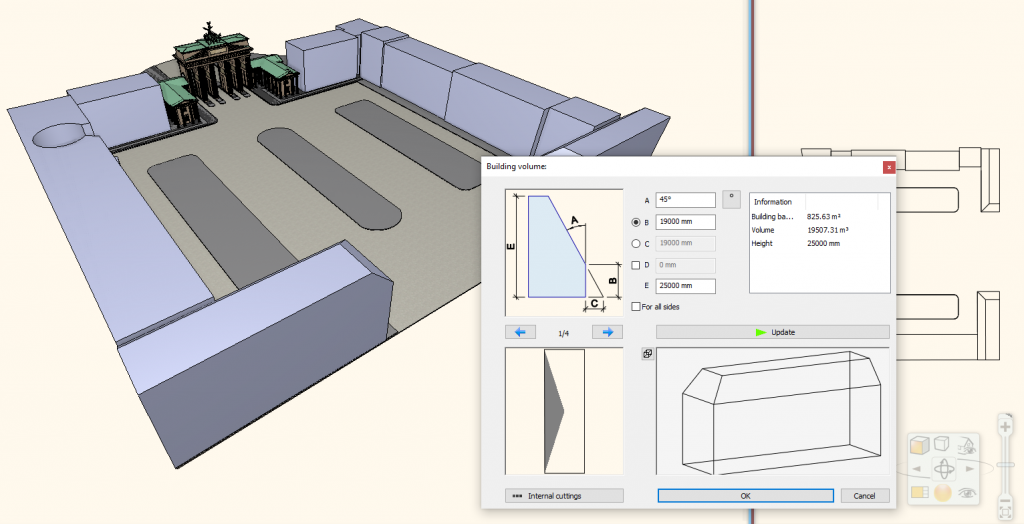Click the E height field 25000 mm

point(685,286)
